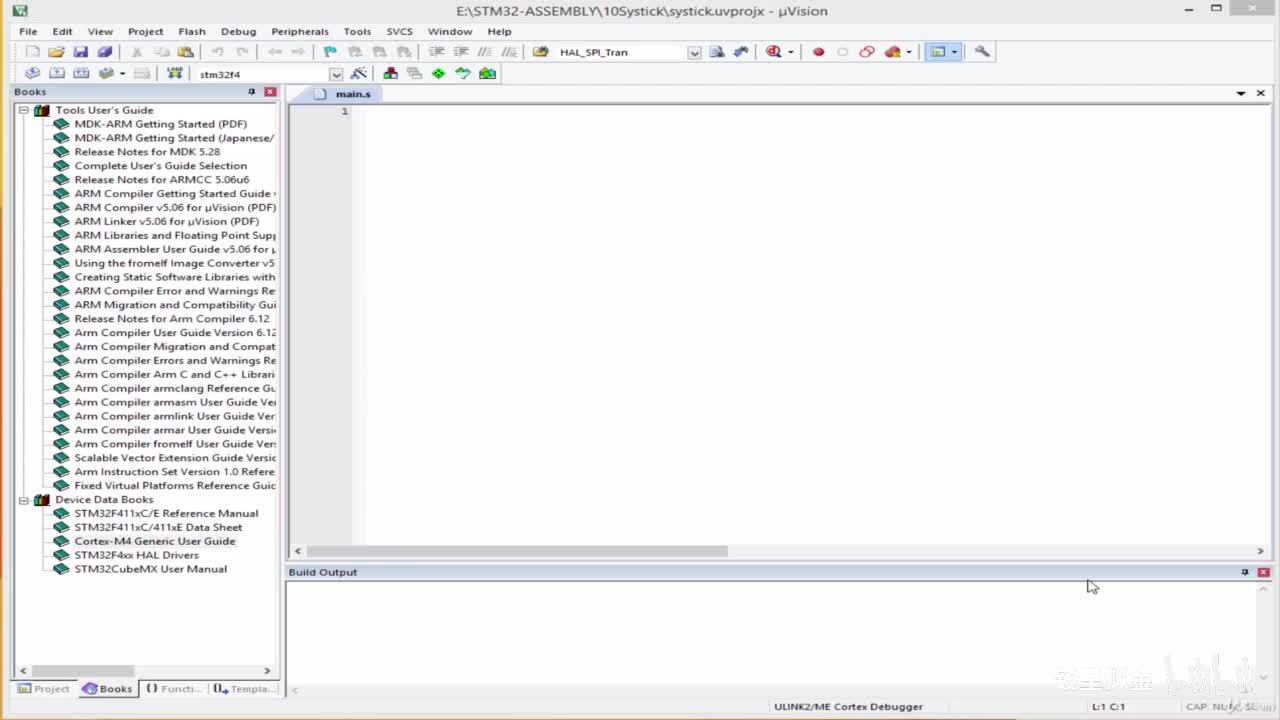The height and width of the screenshot is (720, 1280).
Task: Create a new file with the New toolbar icon
Action: tap(33, 52)
